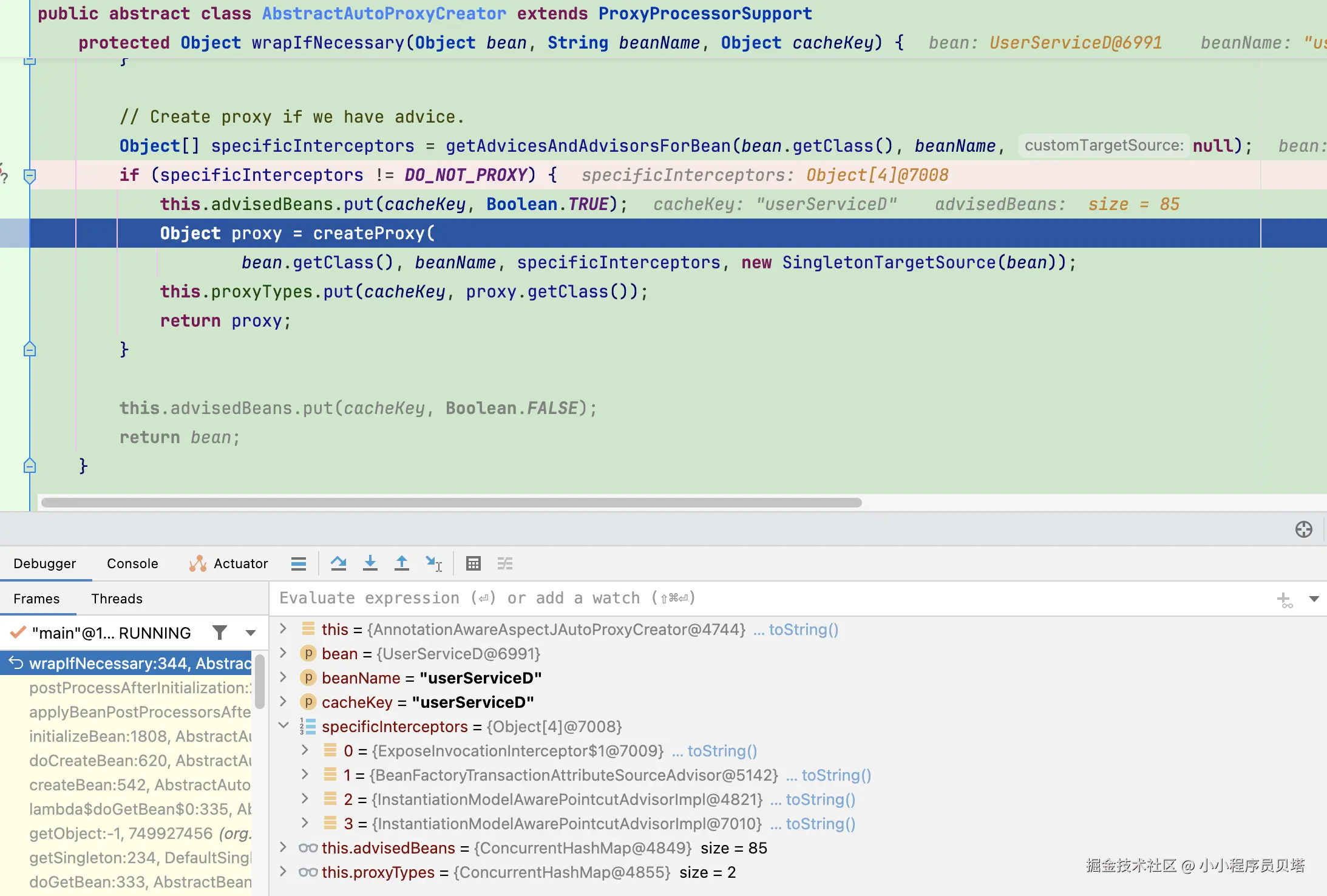Click the Step Over debugger icon
Image resolution: width=1327 pixels, height=896 pixels.
[338, 563]
